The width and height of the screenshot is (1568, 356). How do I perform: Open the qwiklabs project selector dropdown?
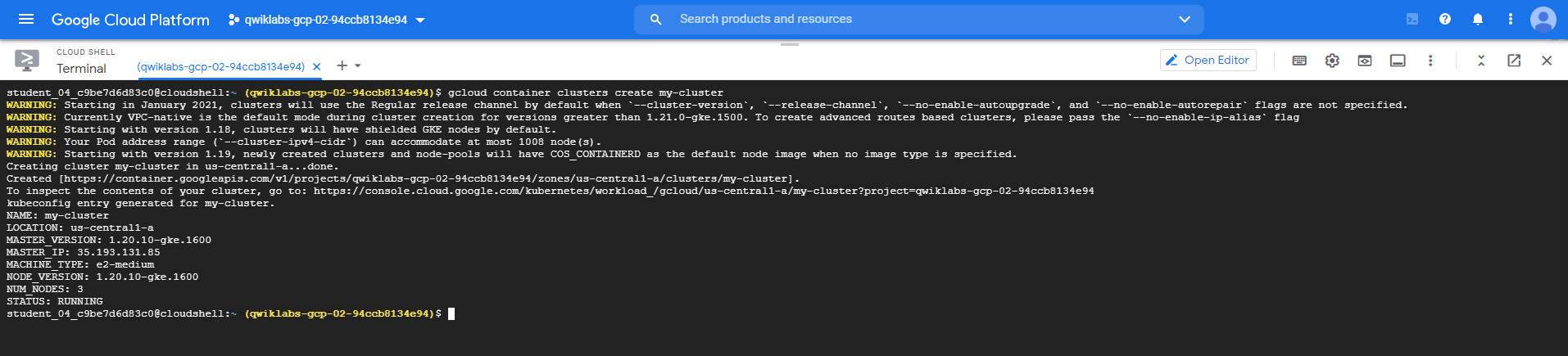(x=326, y=20)
